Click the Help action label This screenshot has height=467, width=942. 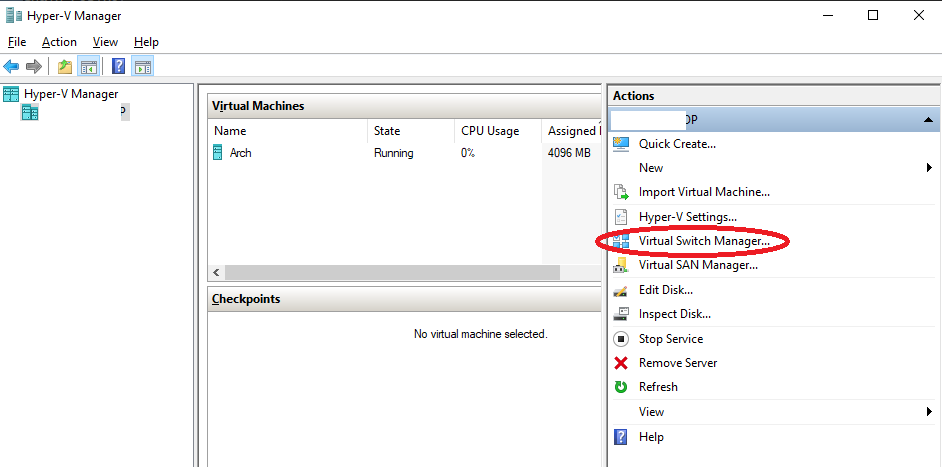pyautogui.click(x=651, y=437)
